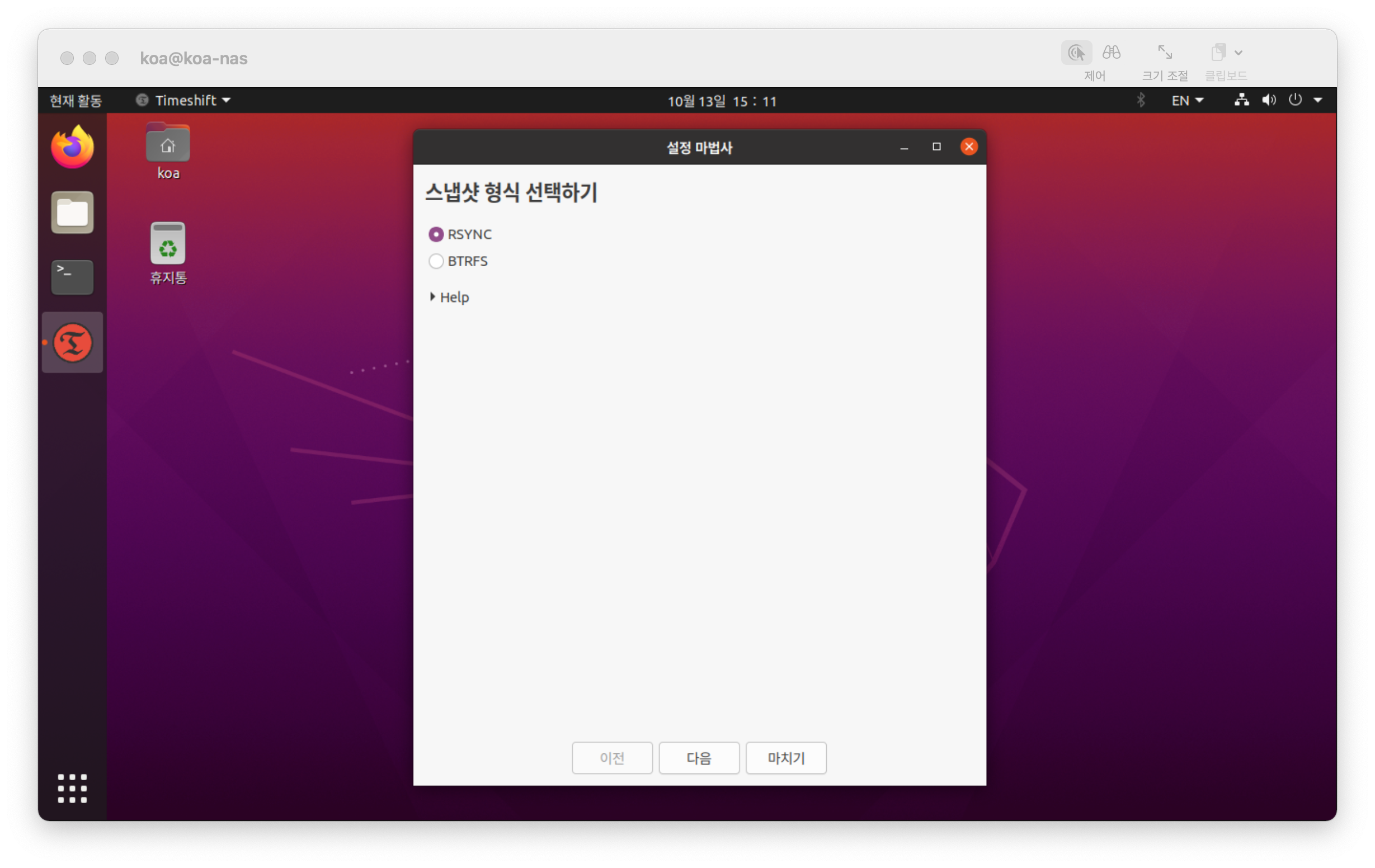The image size is (1375, 868).
Task: Click the Timeshift dock icon
Action: click(72, 343)
